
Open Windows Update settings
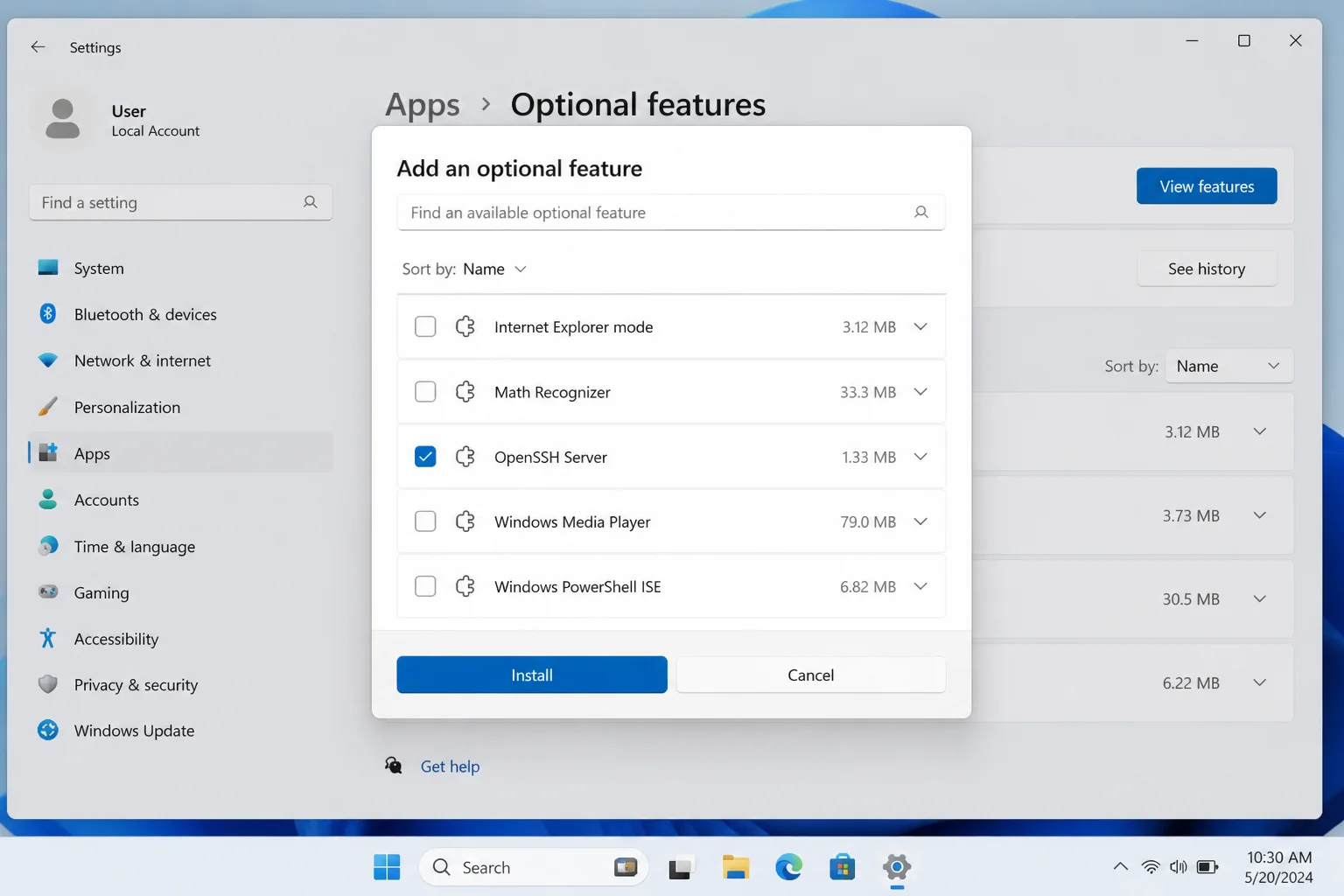tap(181, 731)
